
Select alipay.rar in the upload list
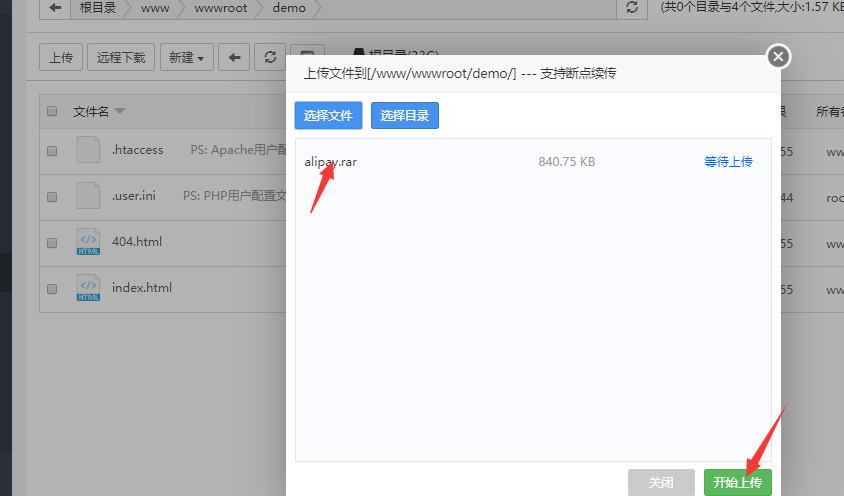pyautogui.click(x=331, y=162)
